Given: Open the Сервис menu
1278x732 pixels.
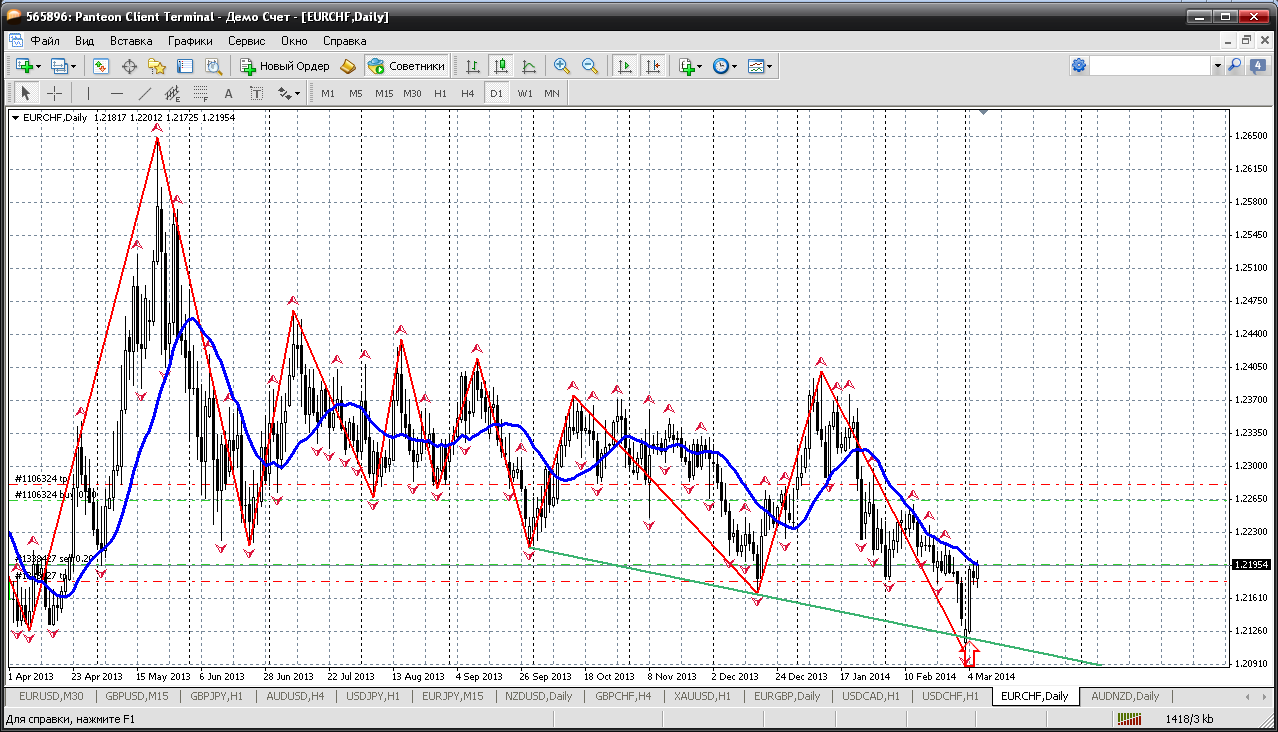Looking at the screenshot, I should coord(246,41).
